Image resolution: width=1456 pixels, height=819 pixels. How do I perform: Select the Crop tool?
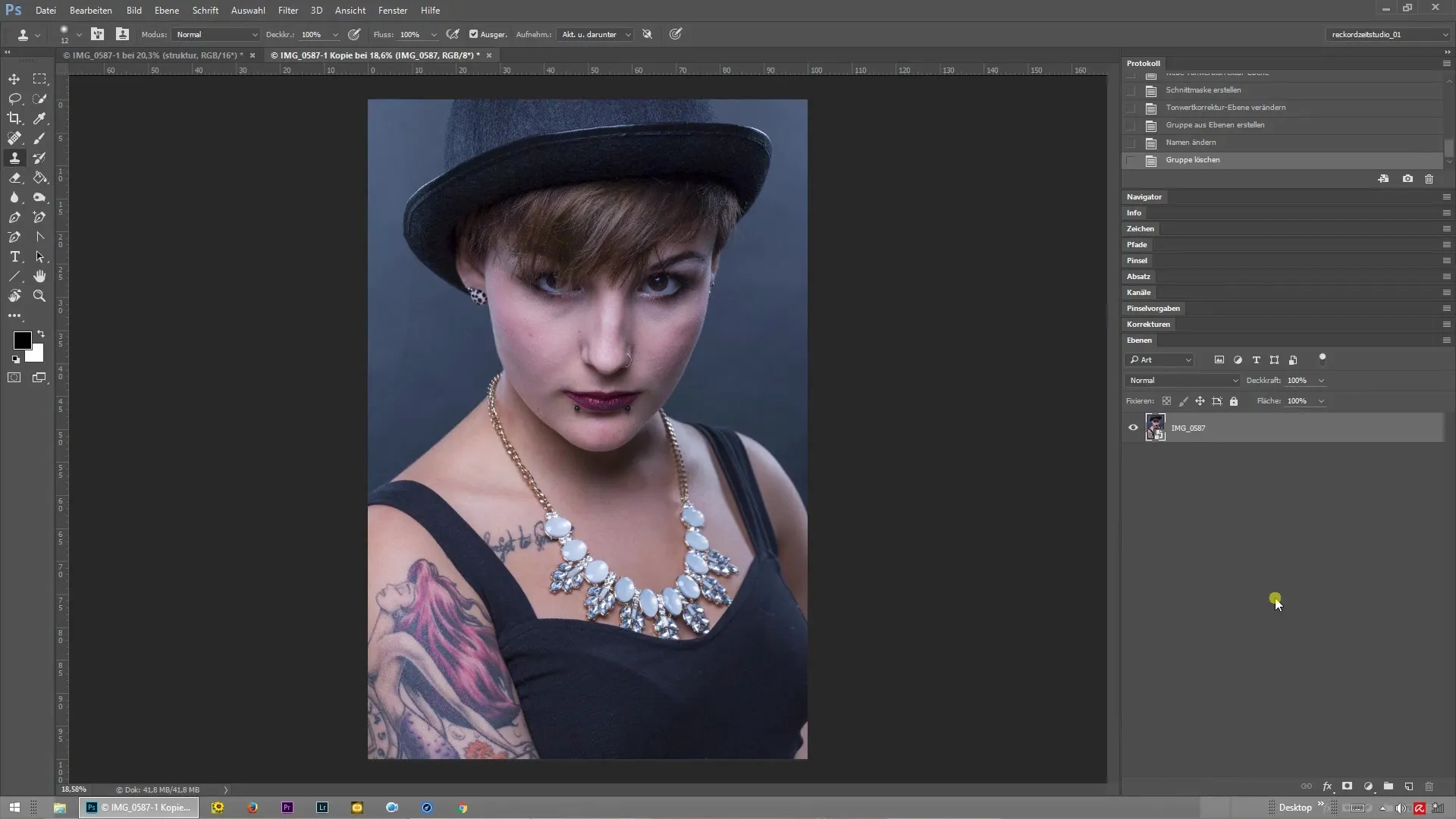point(14,118)
